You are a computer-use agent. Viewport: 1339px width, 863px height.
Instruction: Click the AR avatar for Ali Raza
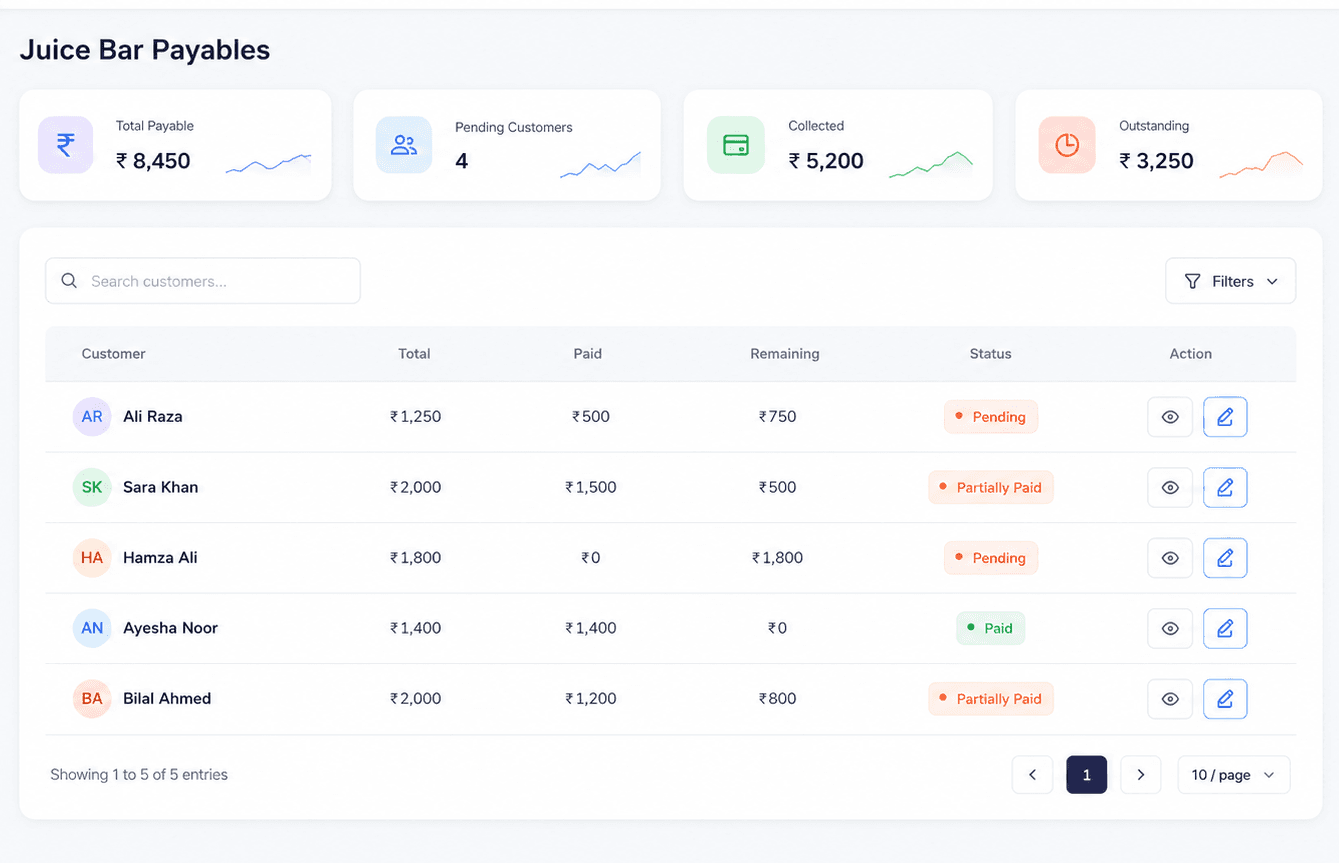tap(92, 417)
